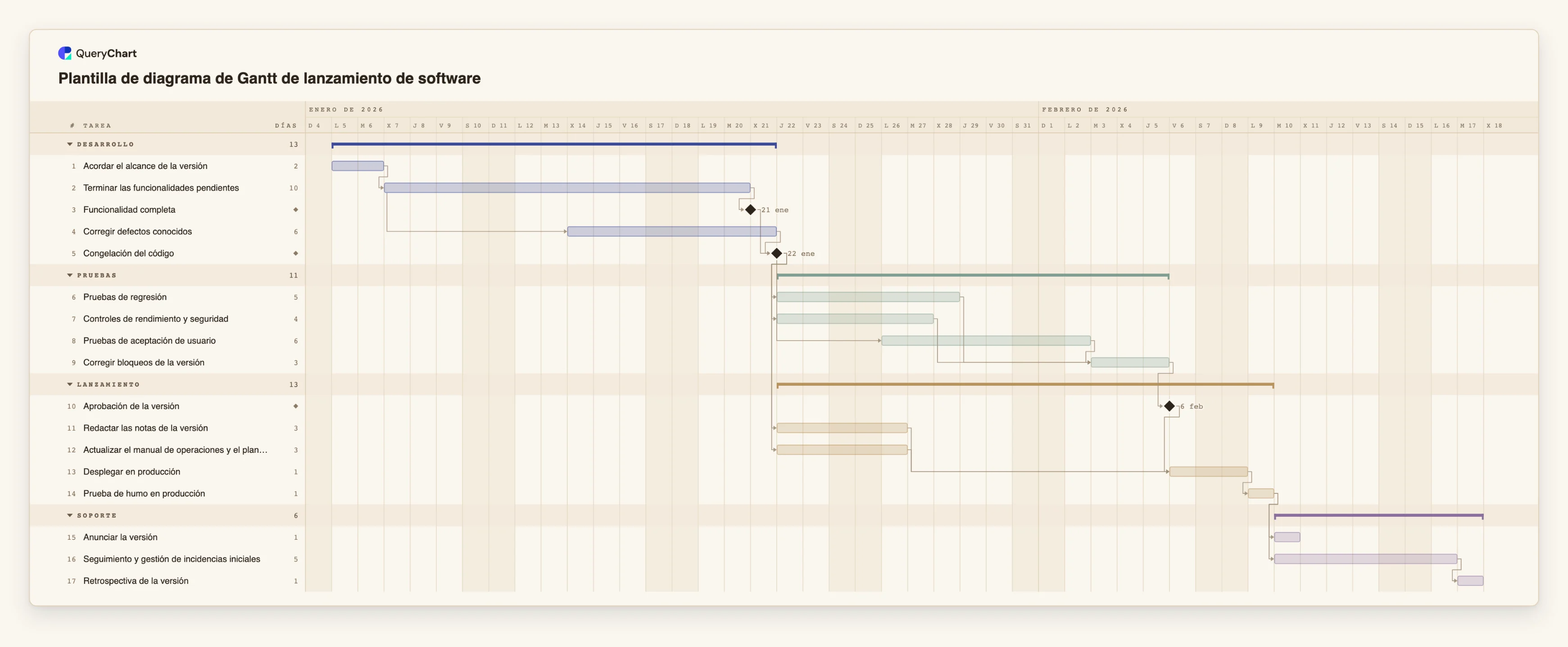Select the 6 feb milestone diamond
This screenshot has width=1568, height=647.
pos(1169,406)
